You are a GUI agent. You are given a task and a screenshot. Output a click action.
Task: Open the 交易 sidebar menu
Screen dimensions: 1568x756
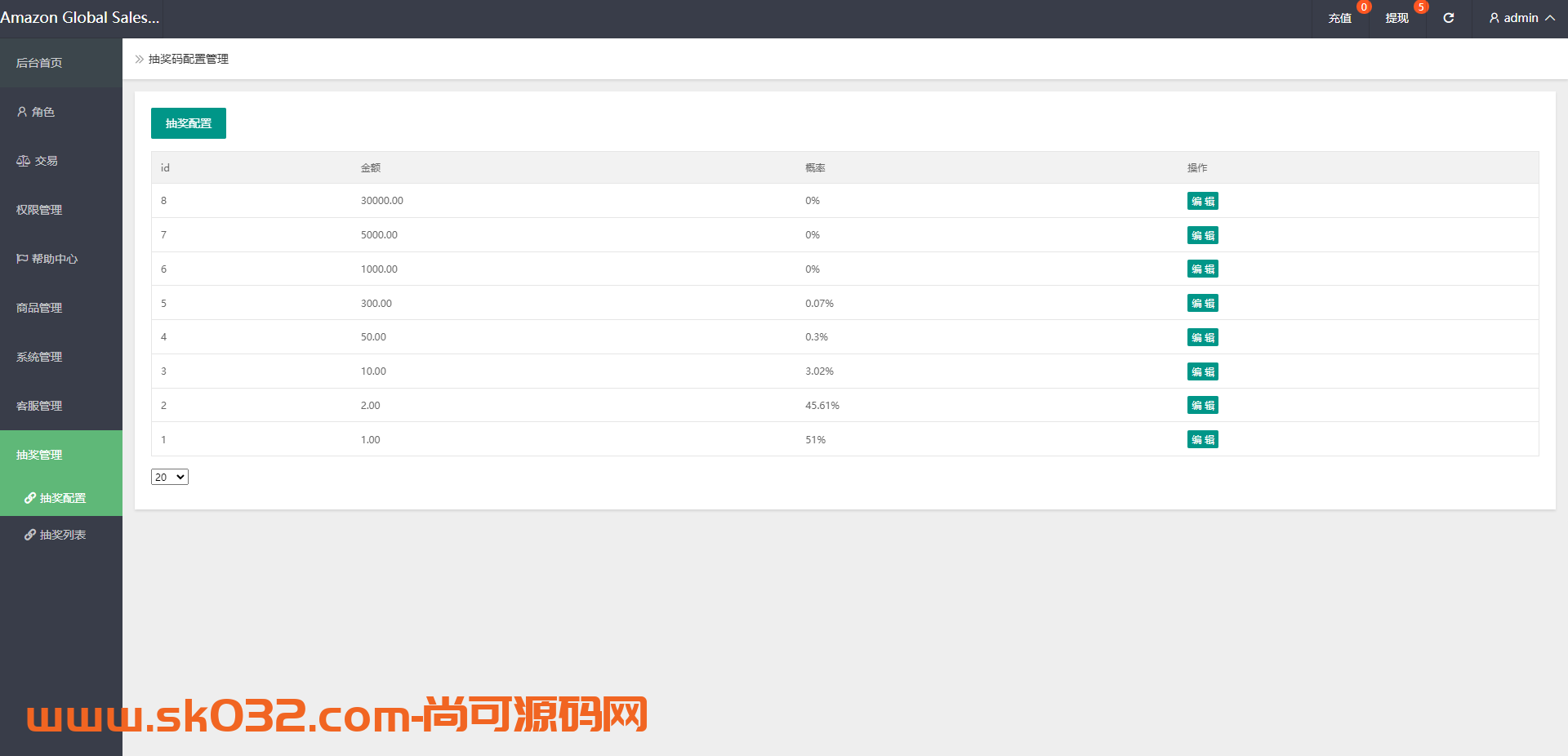pos(61,161)
